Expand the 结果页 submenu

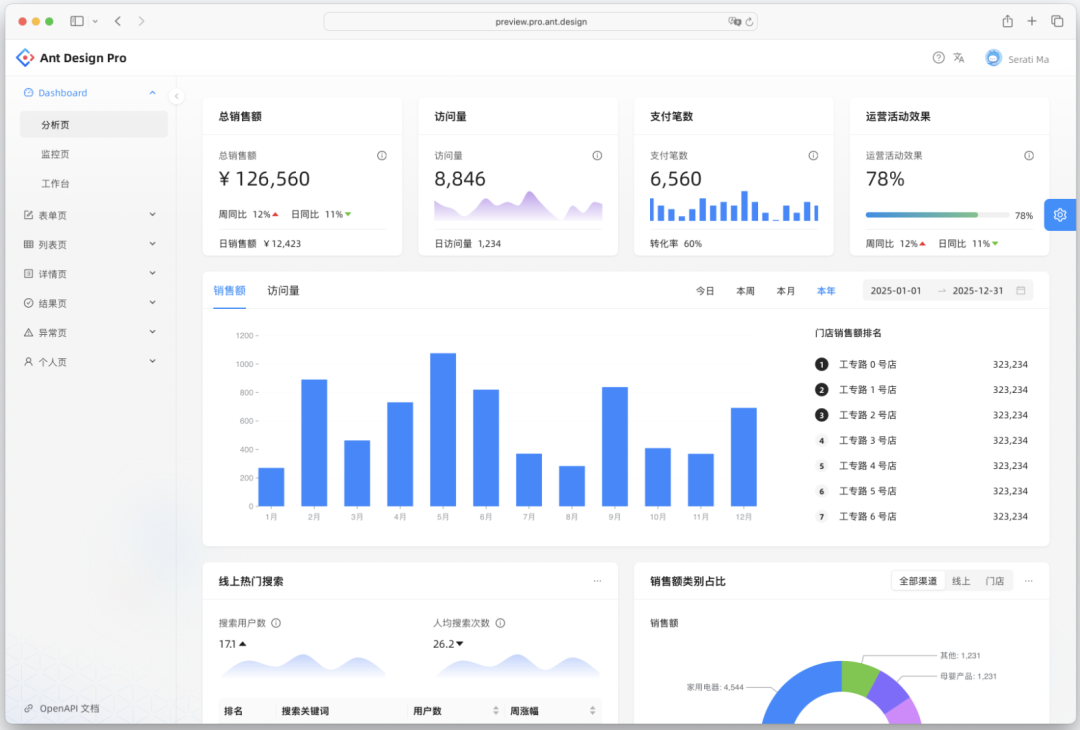click(x=152, y=302)
